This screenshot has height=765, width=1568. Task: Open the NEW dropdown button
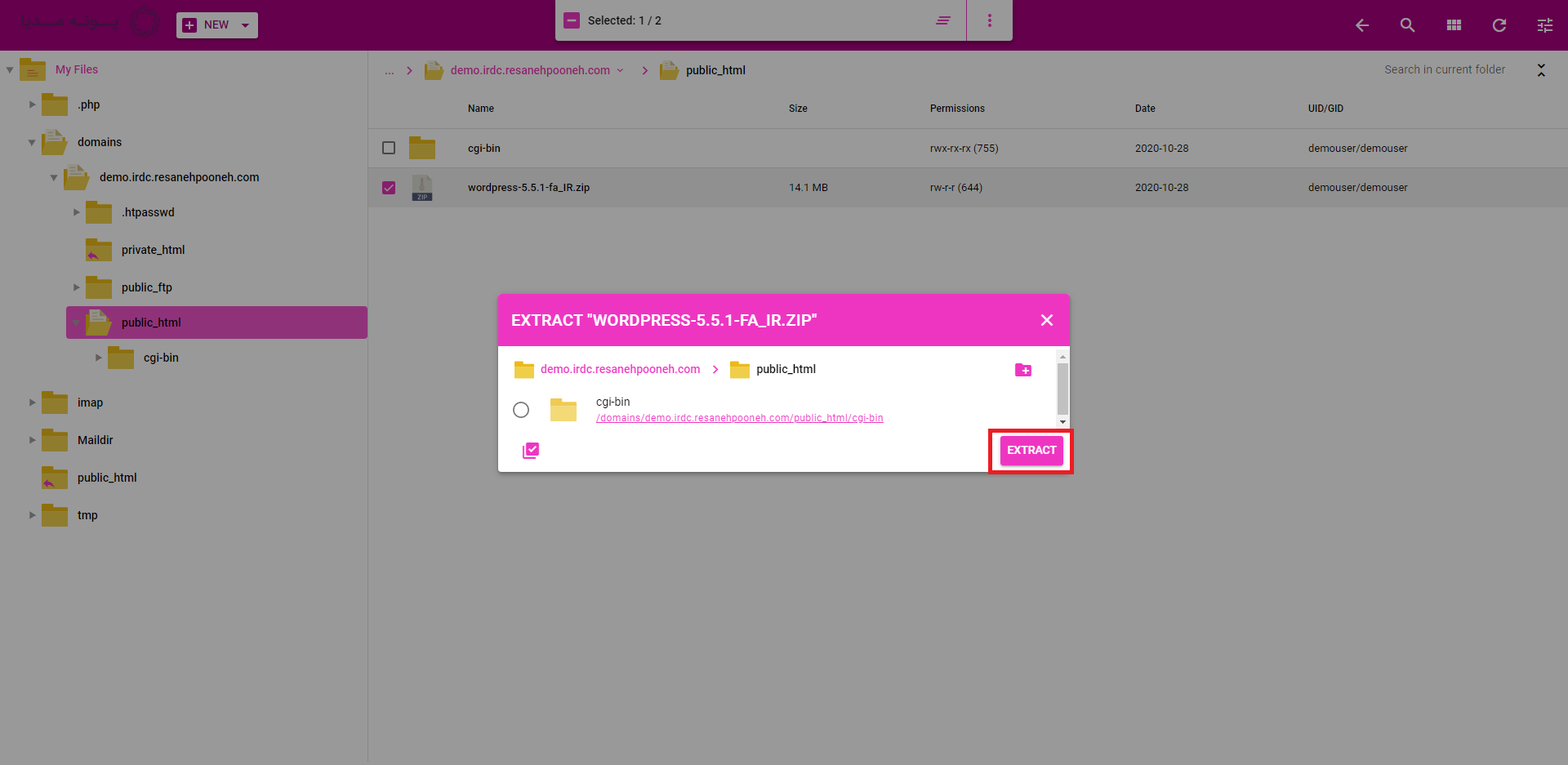coord(217,25)
